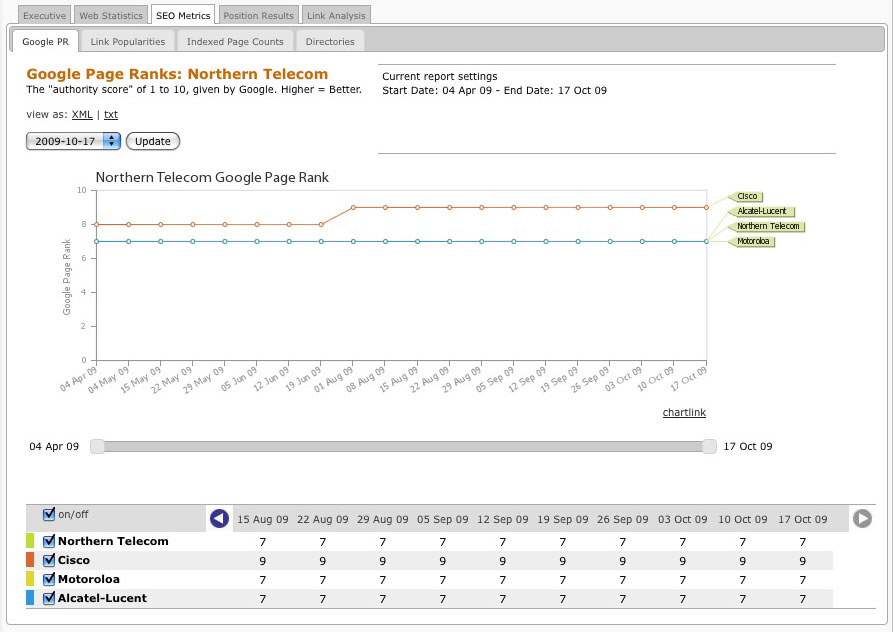Click the Northern Telecom row name
Screen dimensions: 893x632
click(x=113, y=541)
